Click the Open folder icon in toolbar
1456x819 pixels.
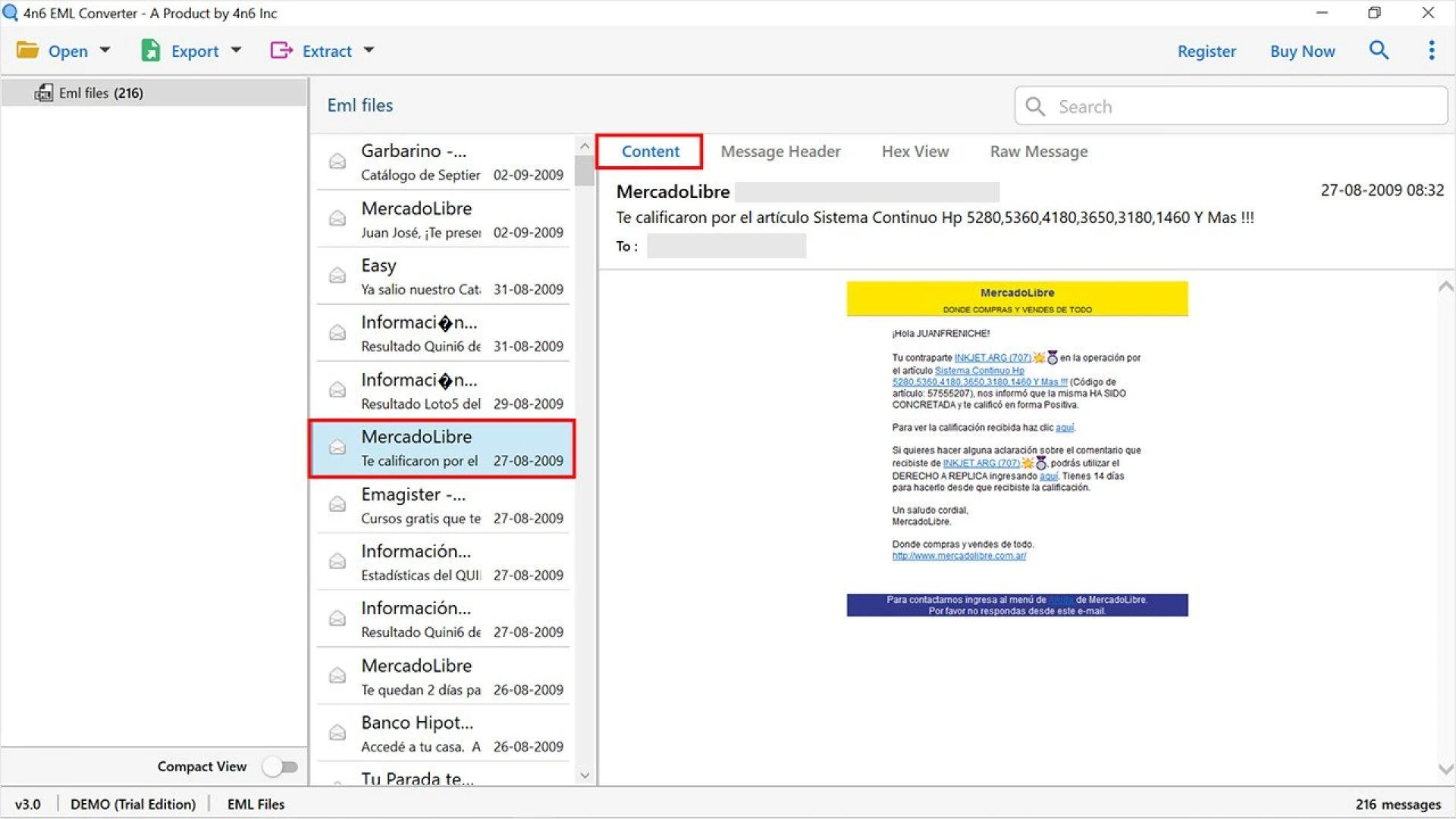28,50
